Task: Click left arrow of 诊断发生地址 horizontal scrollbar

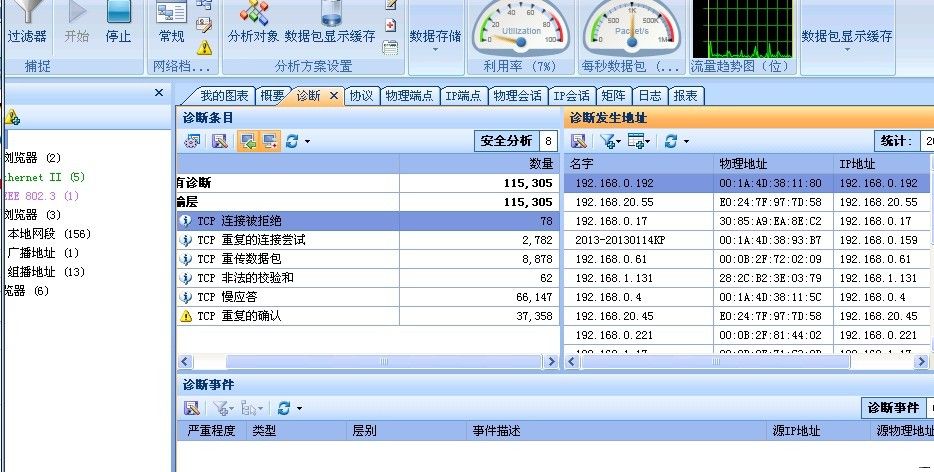Action: [x=572, y=361]
